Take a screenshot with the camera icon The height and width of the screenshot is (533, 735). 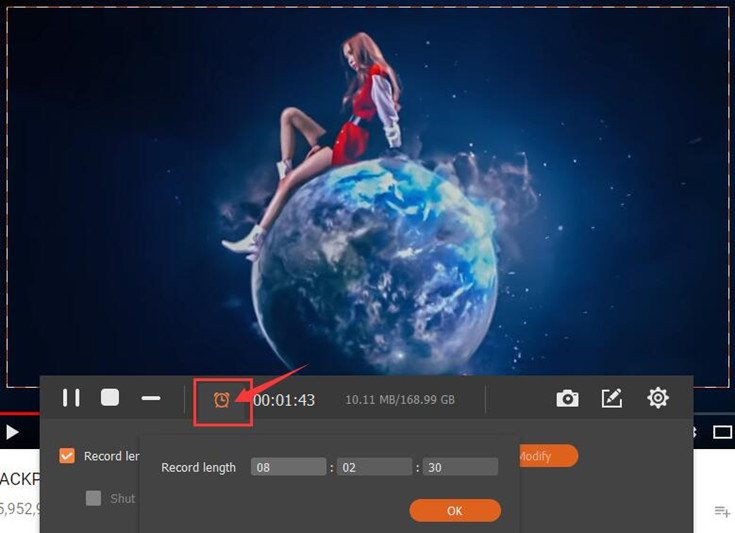click(x=567, y=398)
